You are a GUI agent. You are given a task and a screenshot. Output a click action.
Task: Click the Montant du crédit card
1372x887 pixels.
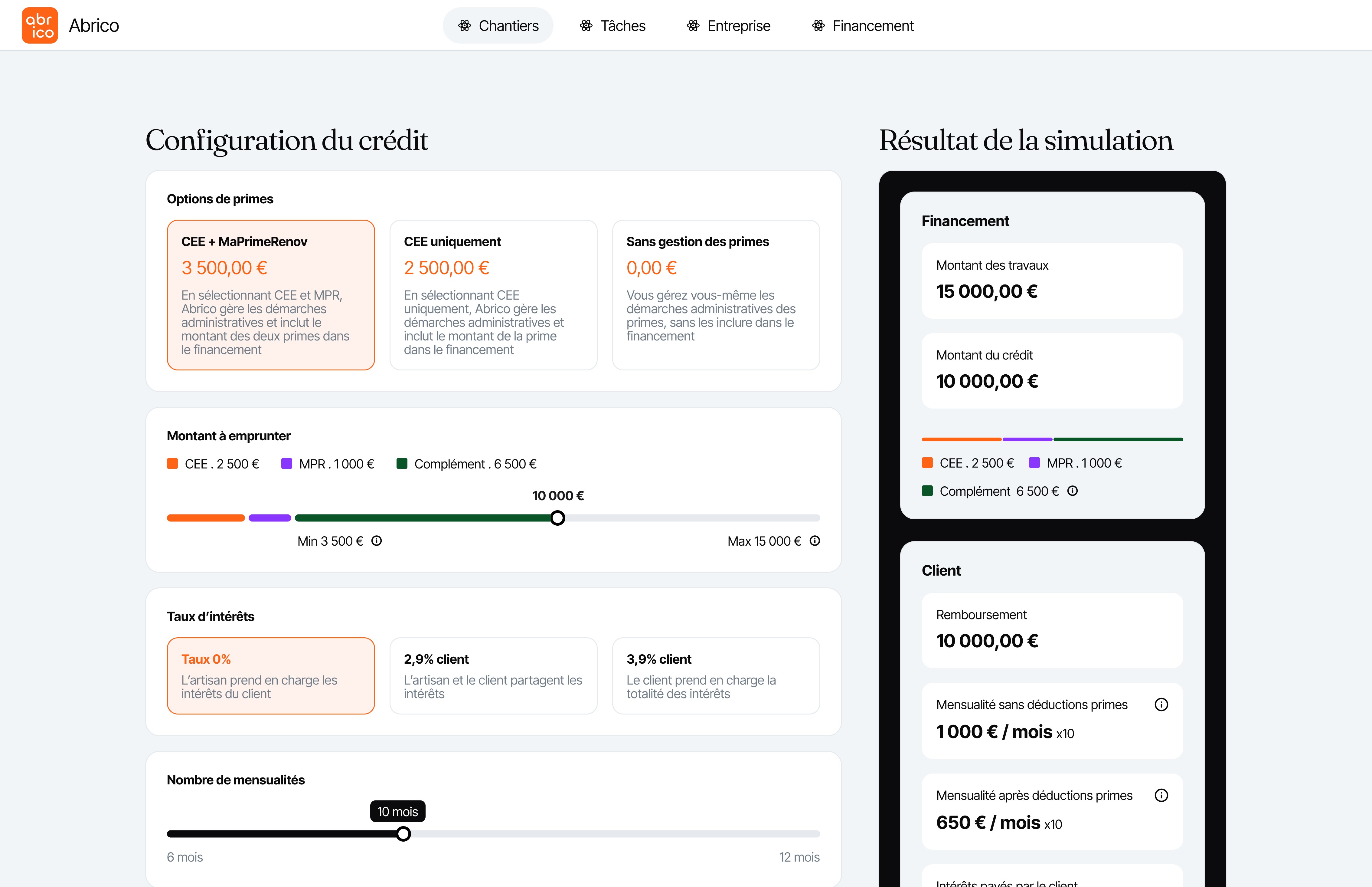coord(1051,370)
